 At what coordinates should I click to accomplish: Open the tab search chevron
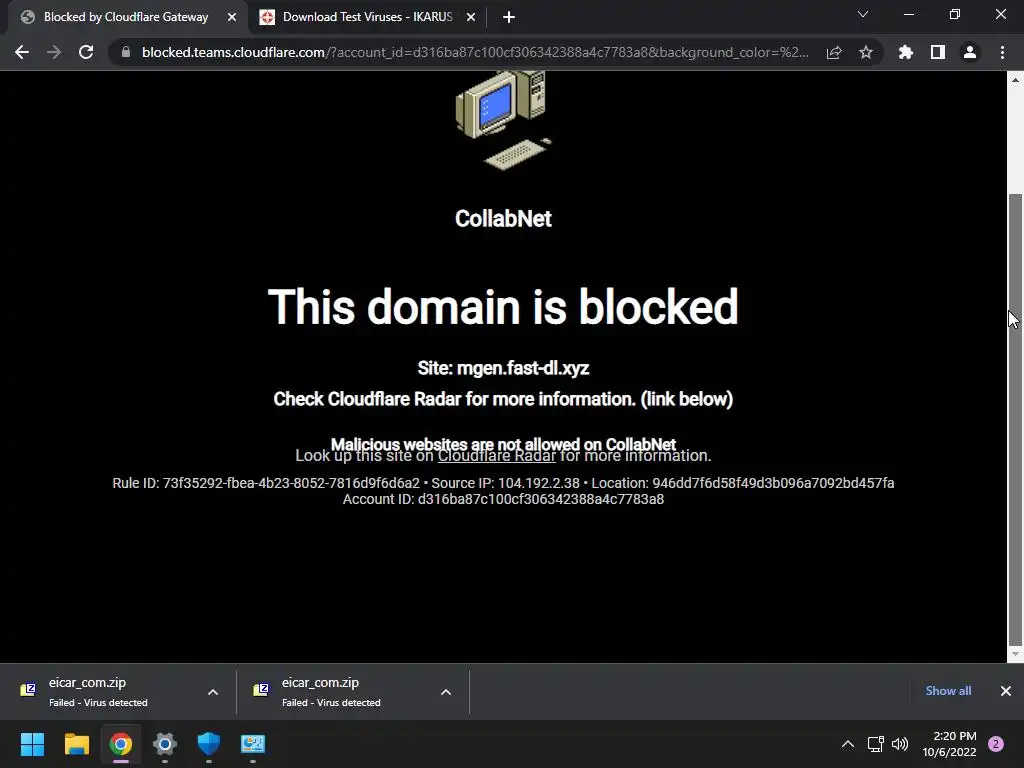coord(863,14)
